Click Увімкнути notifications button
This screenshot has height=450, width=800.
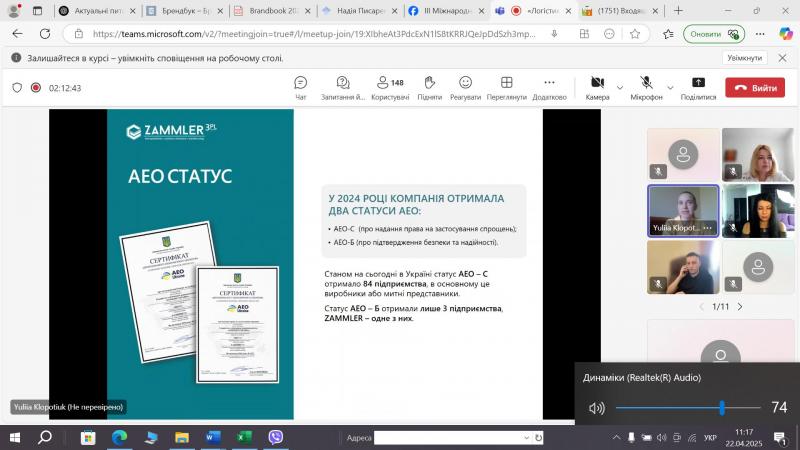click(x=744, y=58)
